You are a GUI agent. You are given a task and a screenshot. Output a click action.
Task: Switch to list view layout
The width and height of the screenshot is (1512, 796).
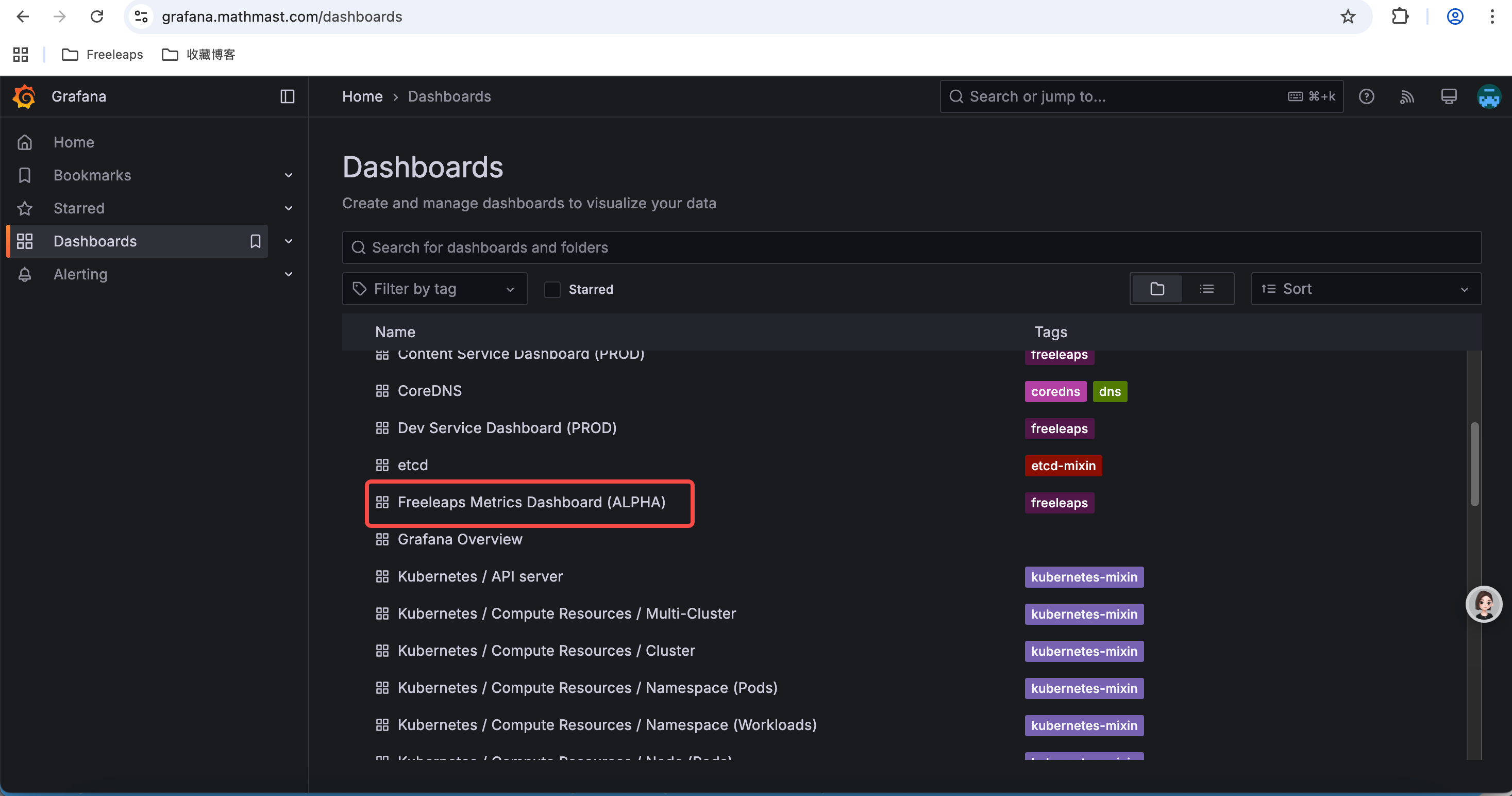1207,289
